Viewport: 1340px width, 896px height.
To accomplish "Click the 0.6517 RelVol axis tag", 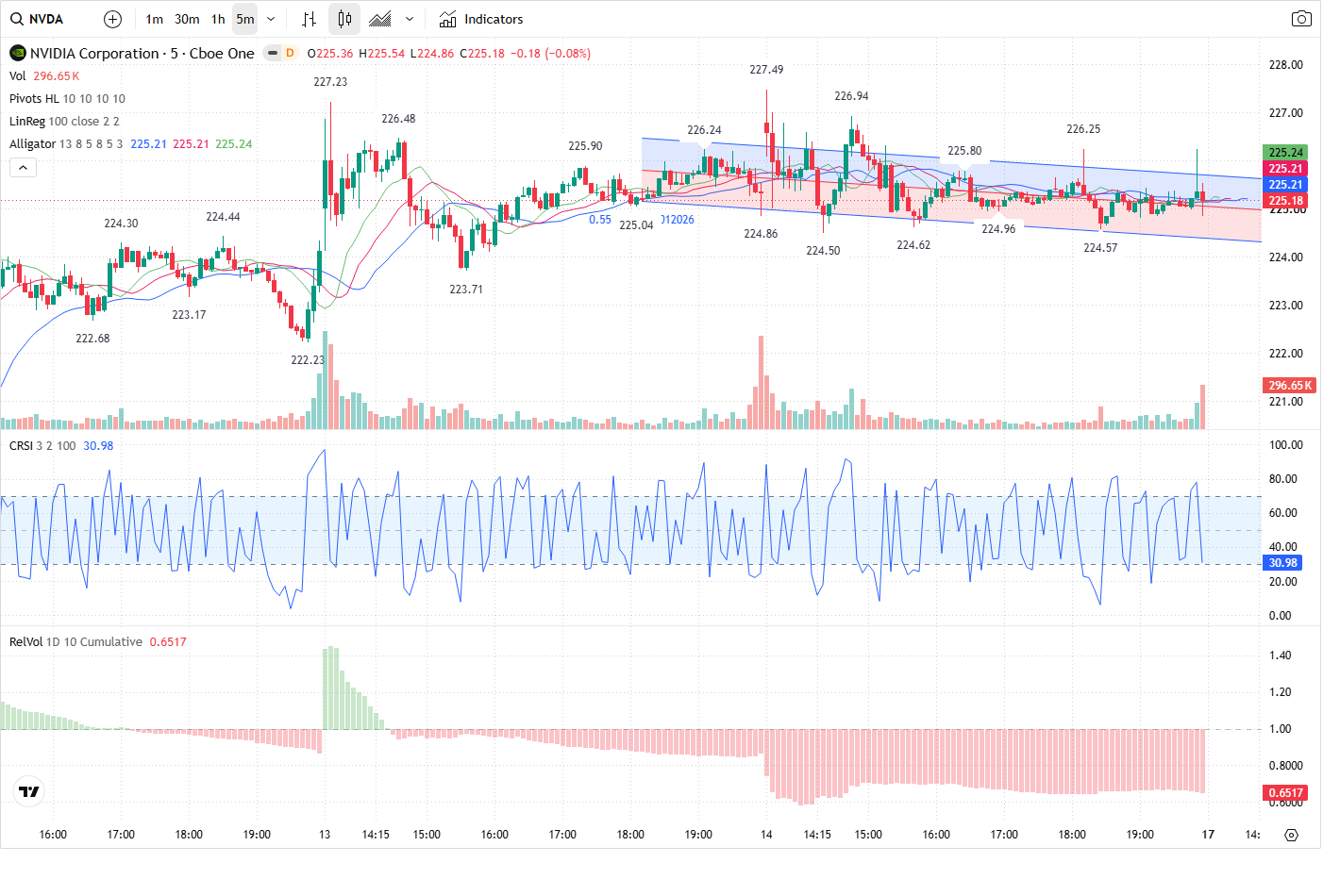I will (1285, 792).
